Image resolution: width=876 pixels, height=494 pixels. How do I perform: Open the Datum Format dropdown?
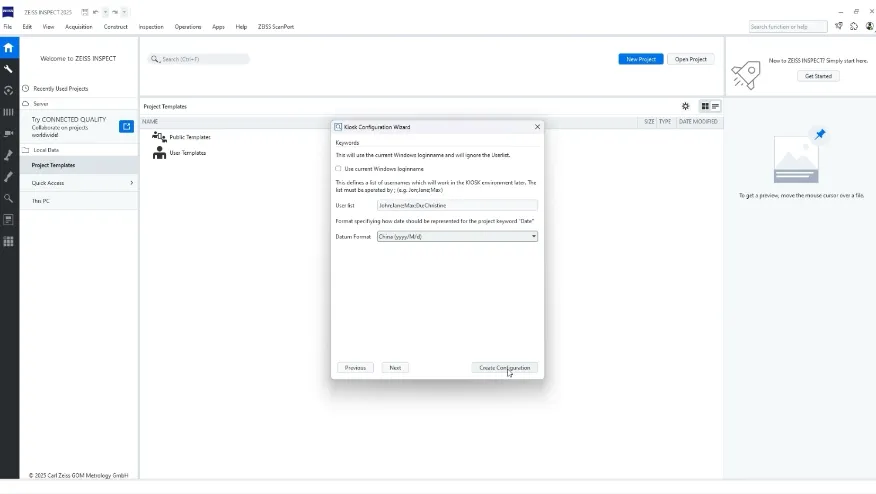457,236
